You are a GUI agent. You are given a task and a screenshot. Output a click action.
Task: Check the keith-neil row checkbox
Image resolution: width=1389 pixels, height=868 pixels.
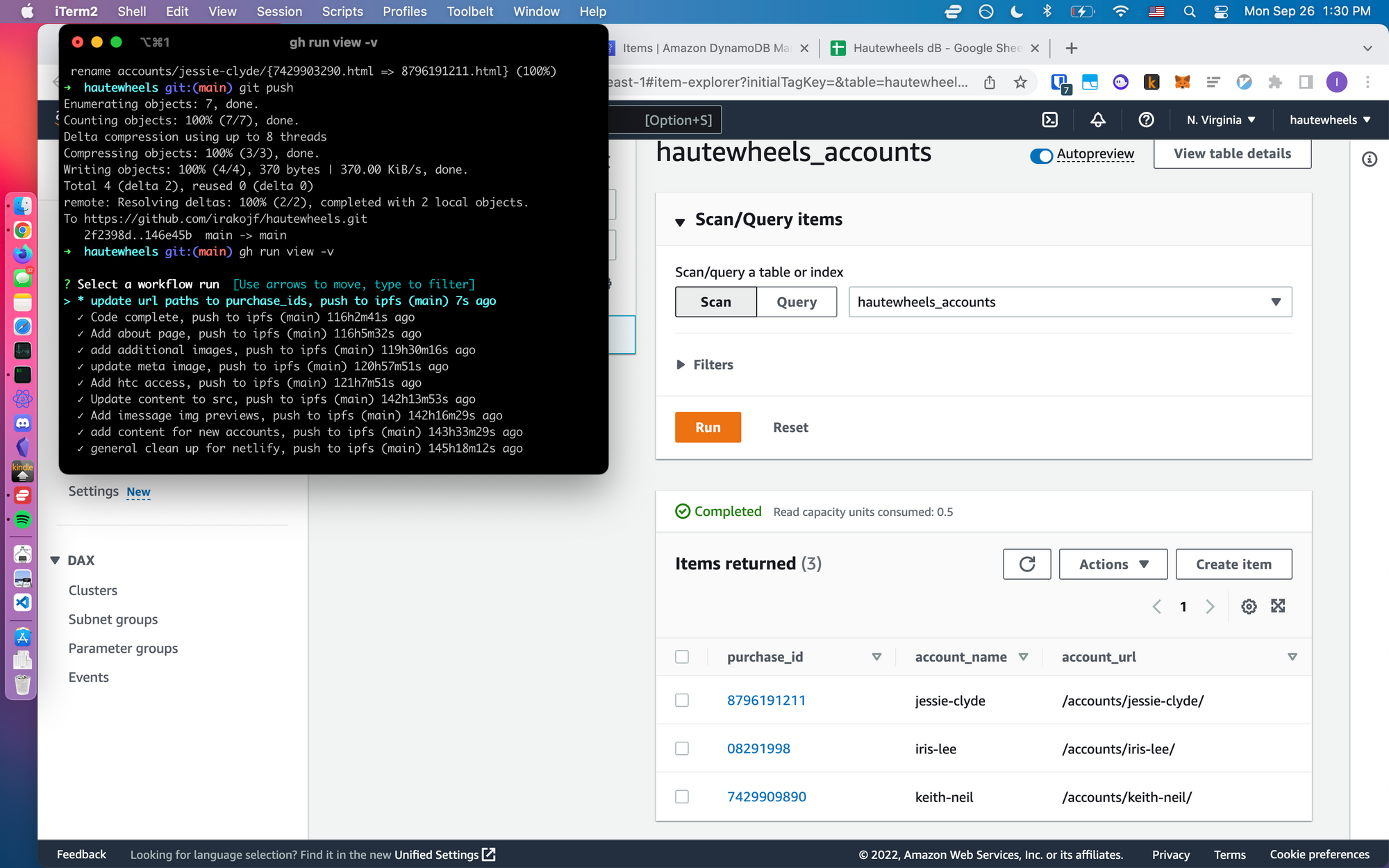tap(682, 796)
